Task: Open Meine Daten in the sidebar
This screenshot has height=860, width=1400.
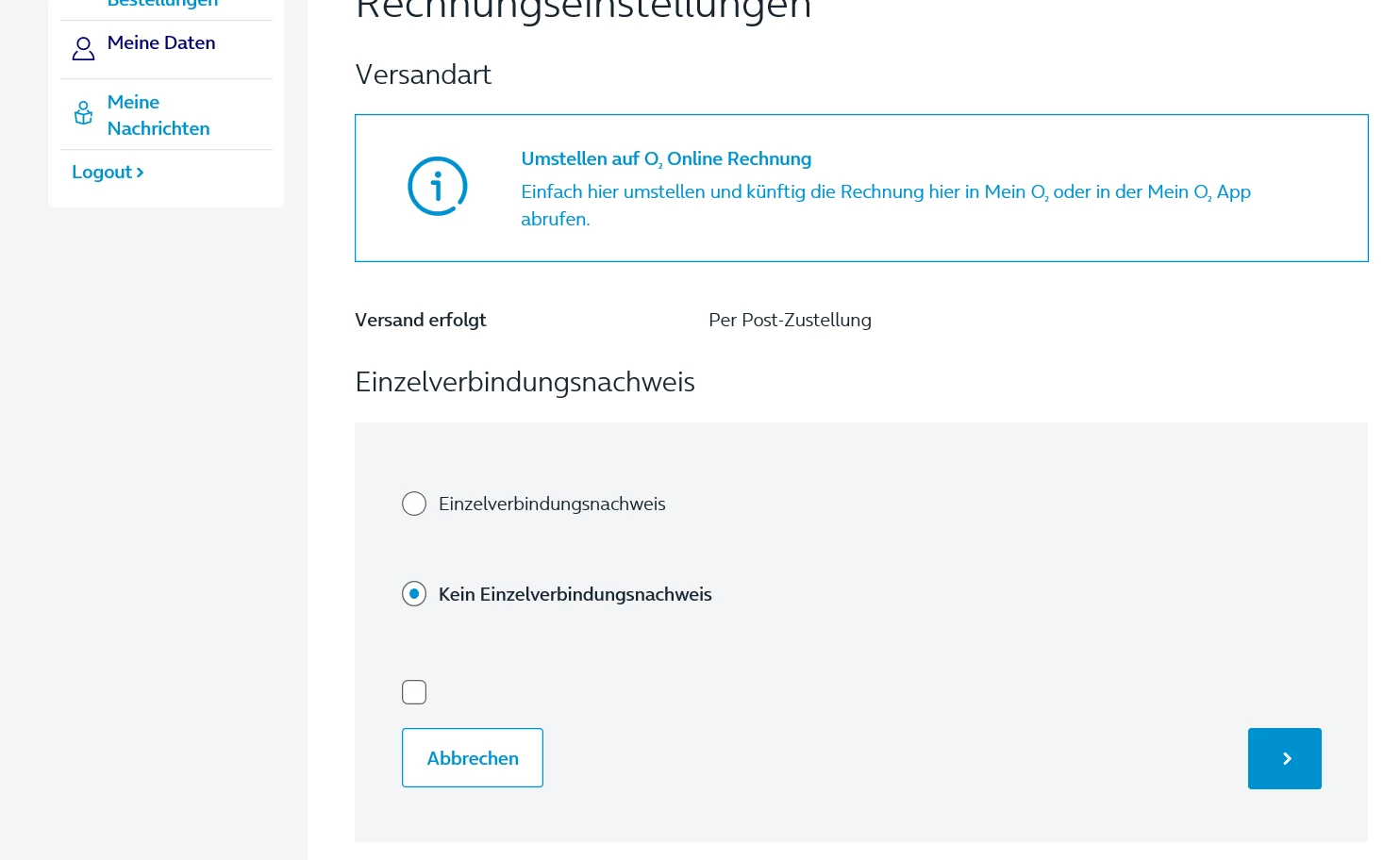Action: [x=161, y=42]
